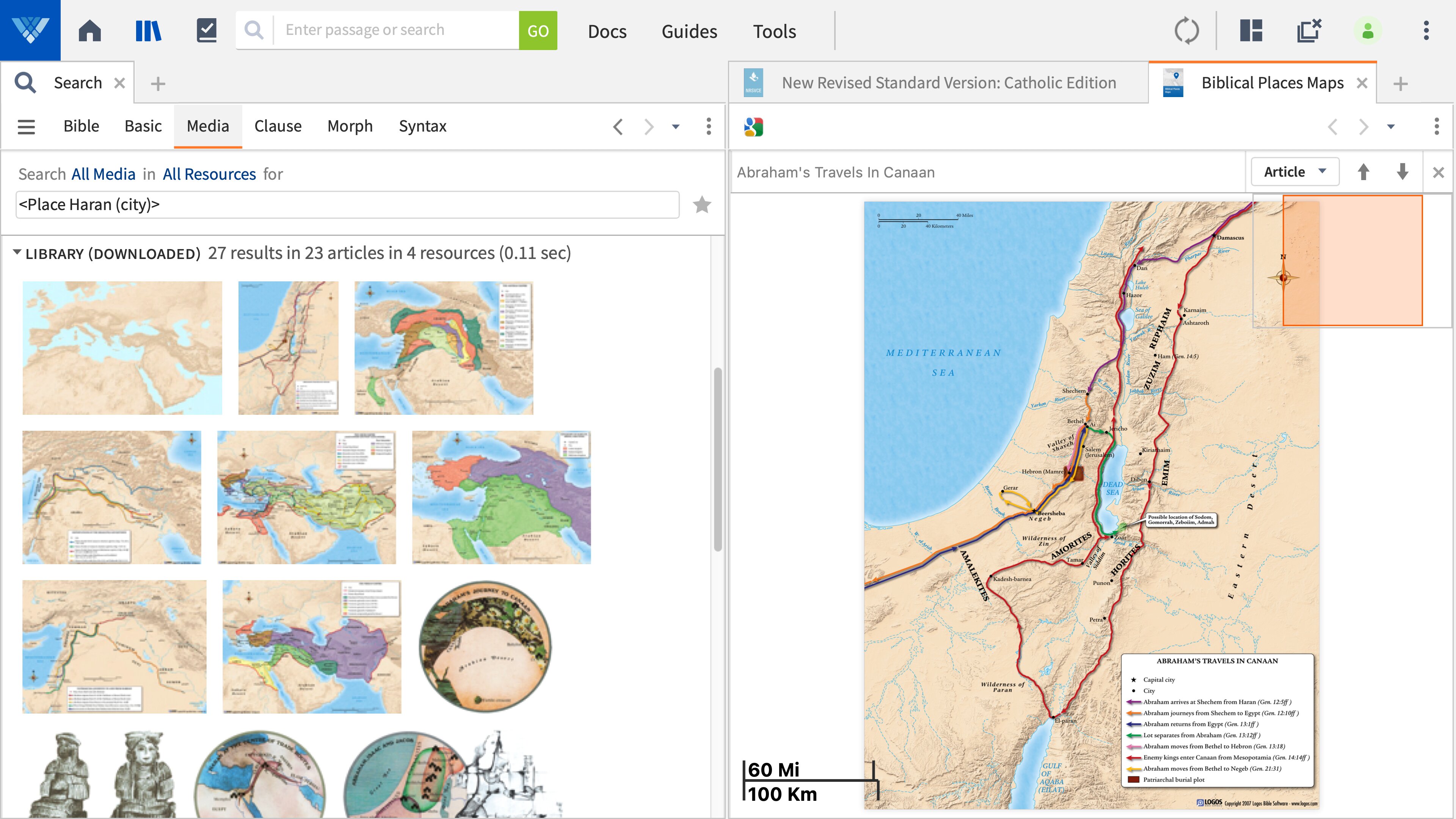Viewport: 1456px width, 819px height.
Task: Switch to the New Revised Standard Version tab
Action: point(949,83)
